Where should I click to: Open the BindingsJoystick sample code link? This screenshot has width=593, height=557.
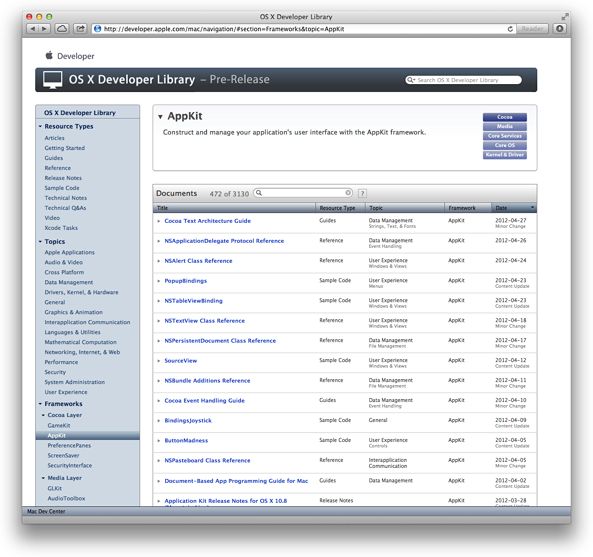coord(188,420)
